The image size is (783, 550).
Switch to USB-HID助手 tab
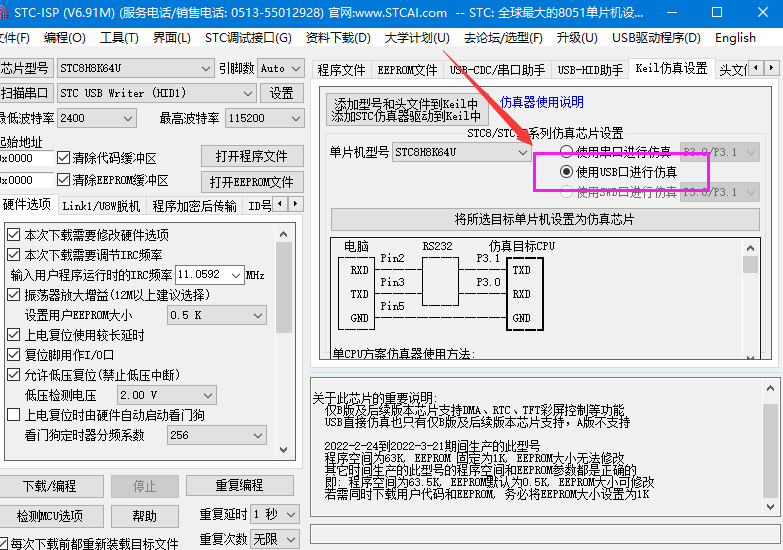(x=590, y=70)
